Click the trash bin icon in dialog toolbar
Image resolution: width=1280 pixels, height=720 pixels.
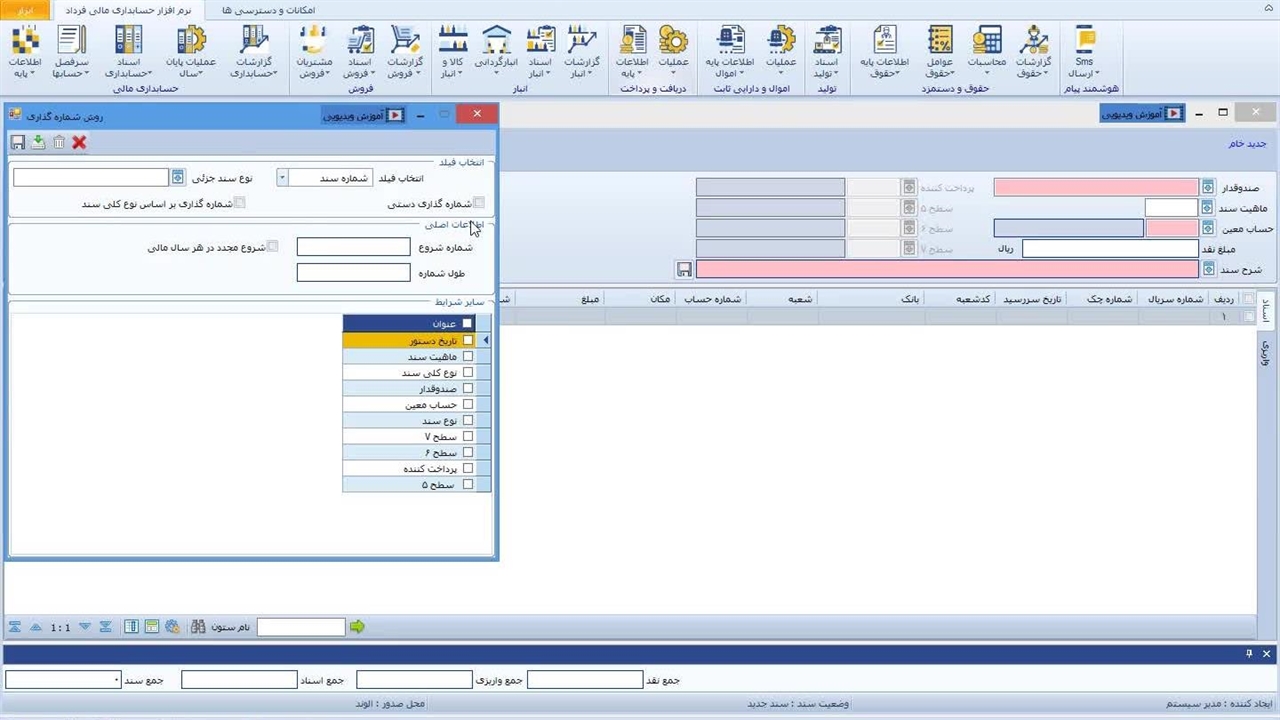pyautogui.click(x=59, y=143)
